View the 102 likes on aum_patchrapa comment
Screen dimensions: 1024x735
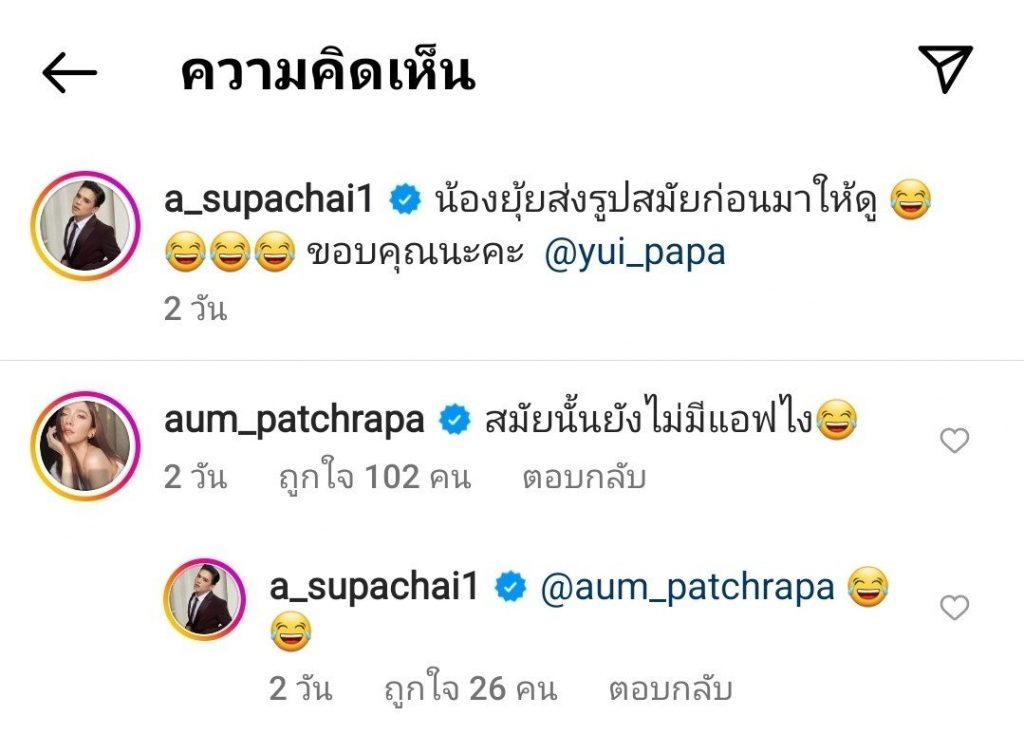pyautogui.click(x=375, y=478)
